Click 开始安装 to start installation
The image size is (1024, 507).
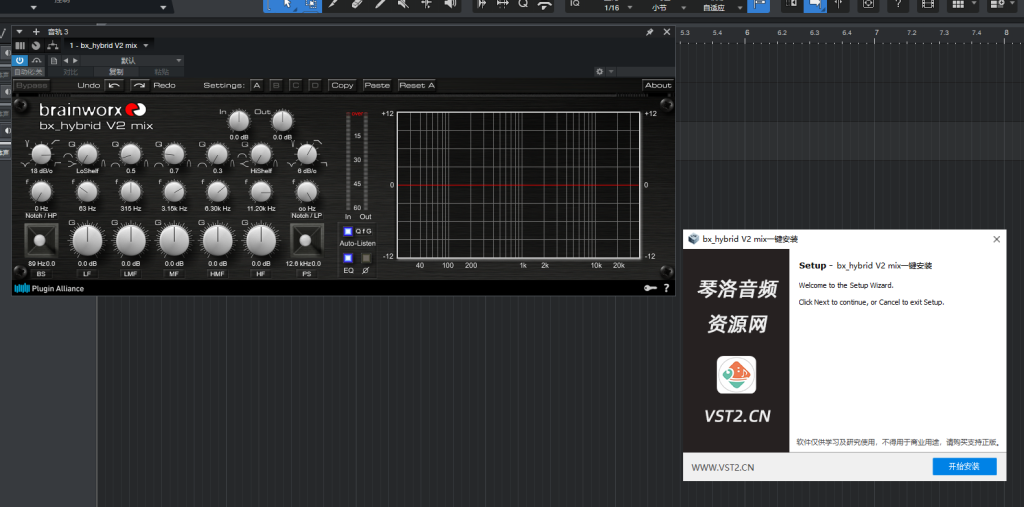click(965, 466)
